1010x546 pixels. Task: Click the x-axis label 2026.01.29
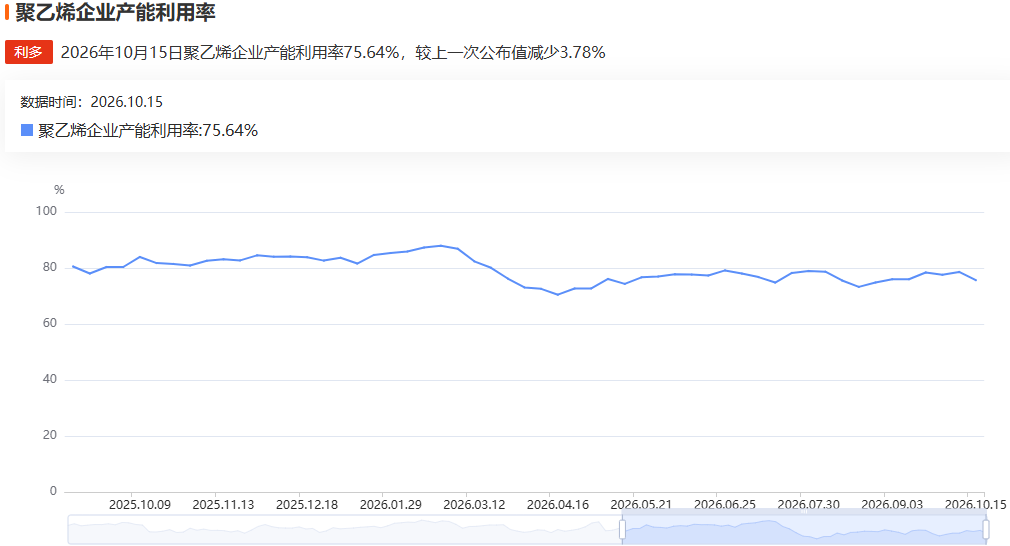(390, 505)
